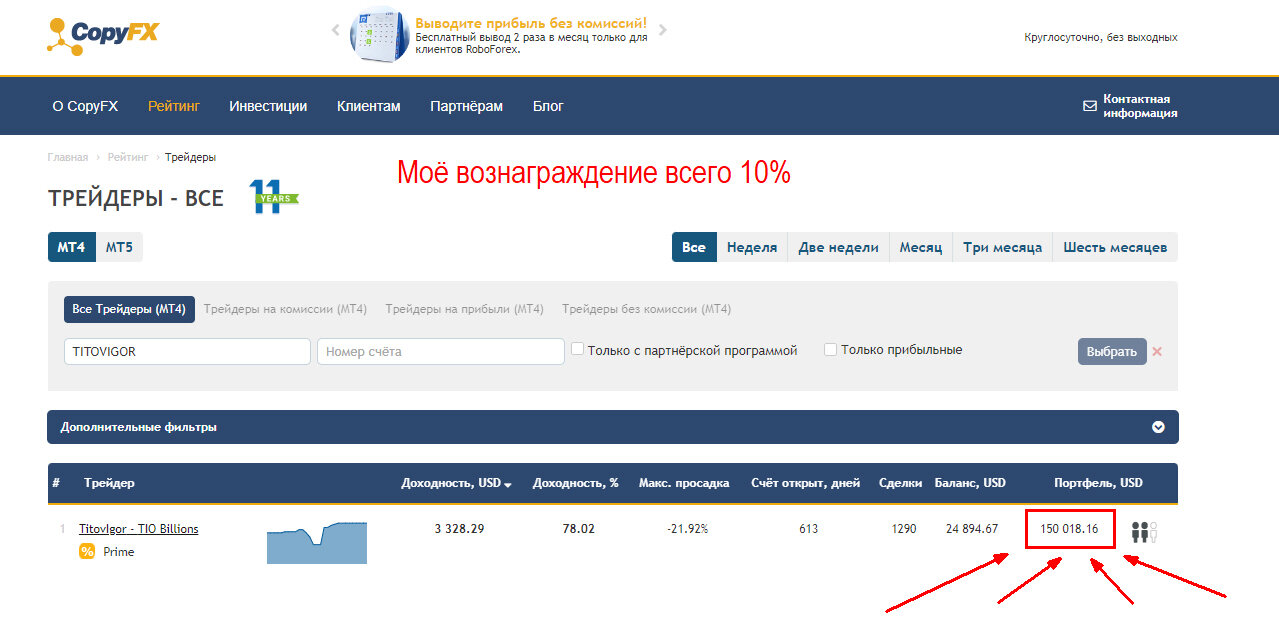Click 'Рейтинг' breadcrumb link
Screen dimensions: 1279x621
[128, 157]
